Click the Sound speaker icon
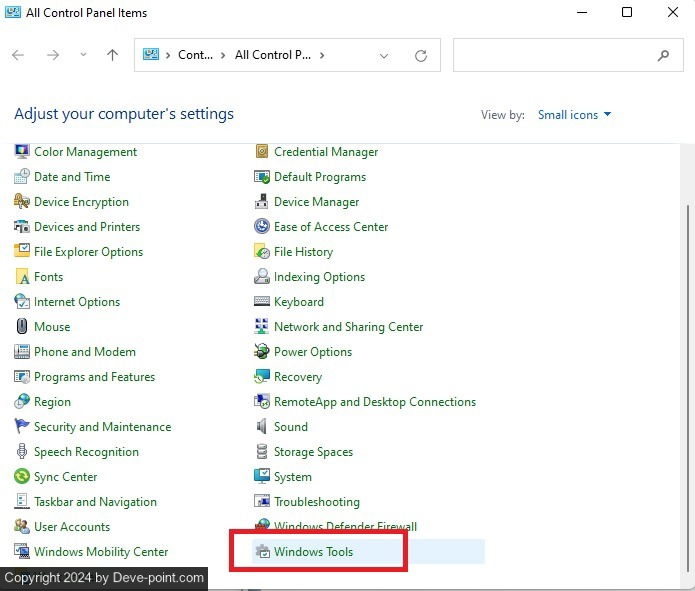The height and width of the screenshot is (591, 695). click(x=262, y=427)
